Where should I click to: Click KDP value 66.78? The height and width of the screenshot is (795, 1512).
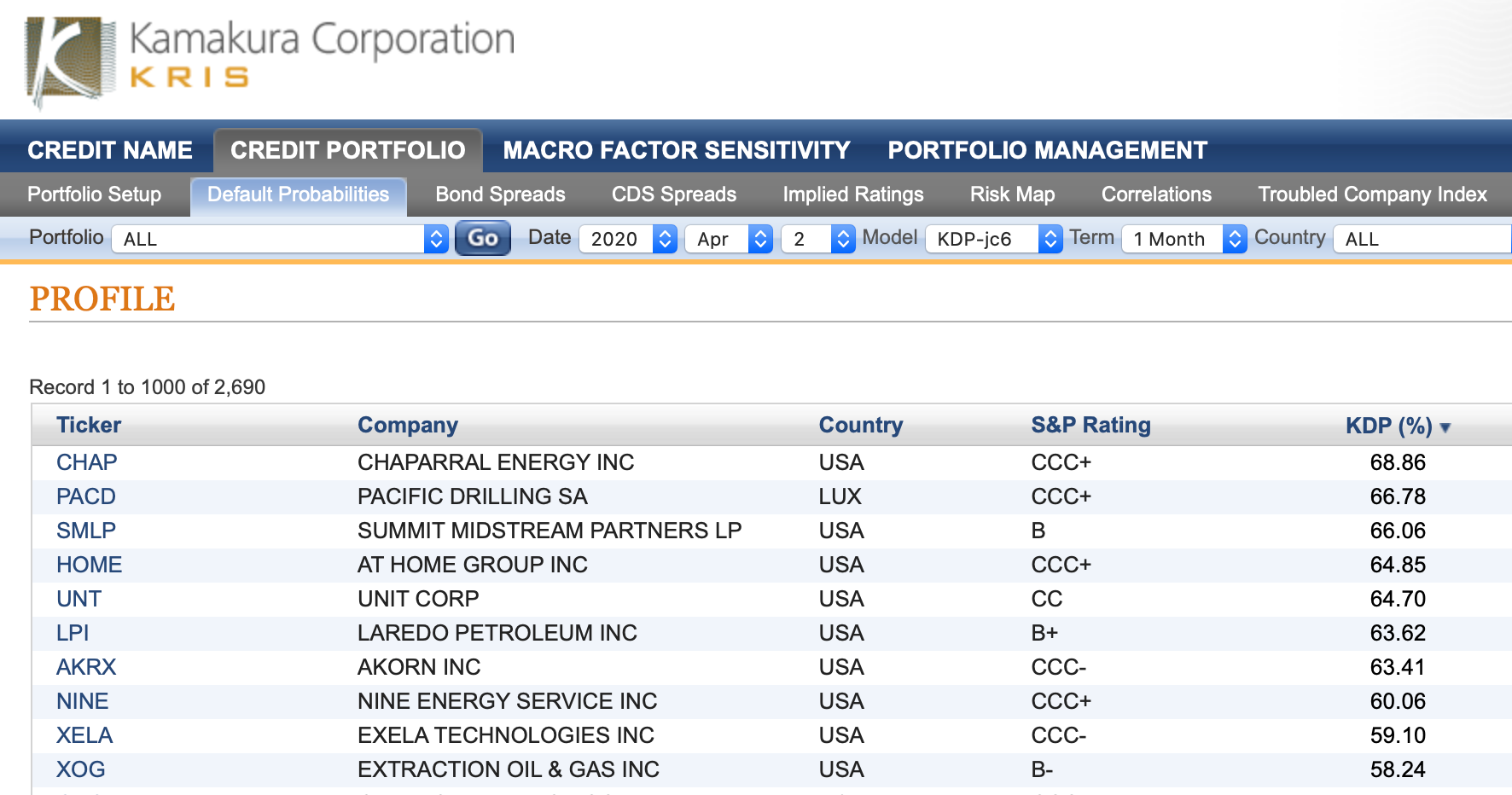(1398, 496)
